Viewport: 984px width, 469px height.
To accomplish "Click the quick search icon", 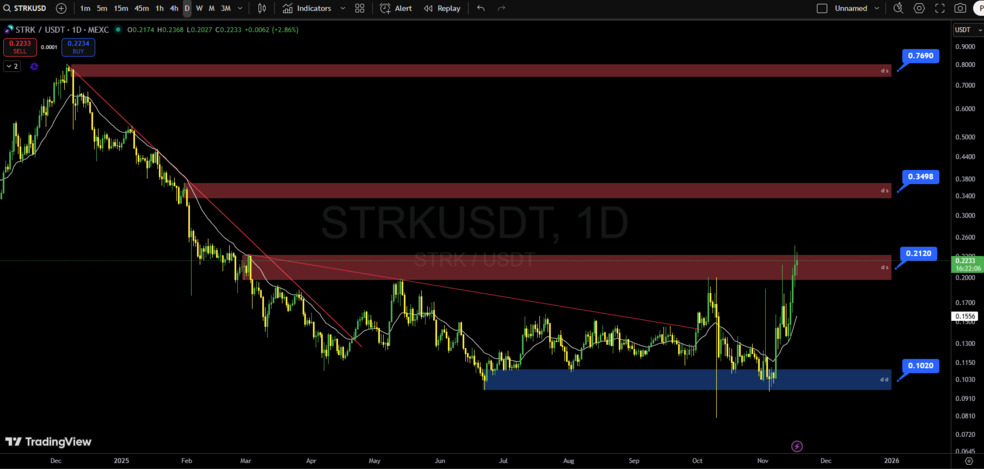I will tap(898, 8).
